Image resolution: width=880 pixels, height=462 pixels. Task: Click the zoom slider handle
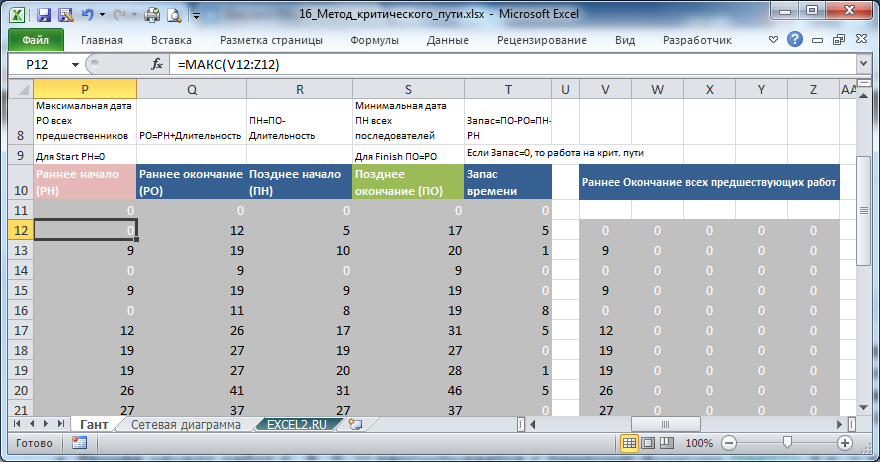click(787, 443)
